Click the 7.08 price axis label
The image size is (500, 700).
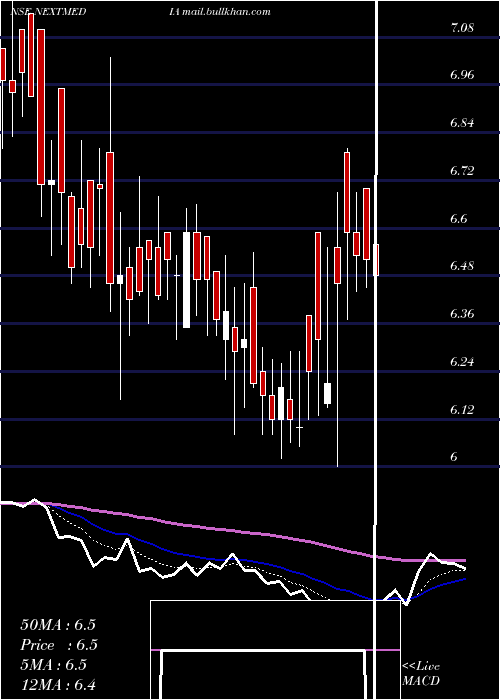(x=462, y=28)
